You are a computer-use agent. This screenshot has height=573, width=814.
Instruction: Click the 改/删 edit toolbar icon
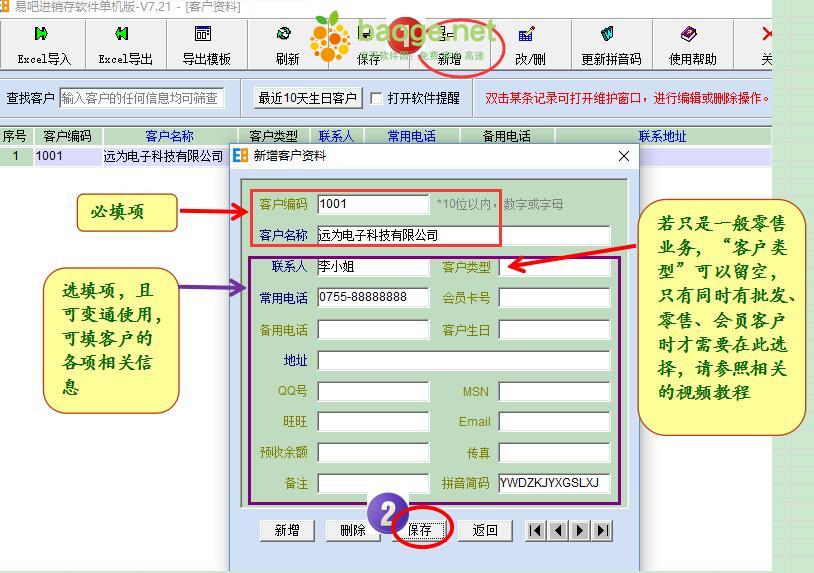coord(530,45)
